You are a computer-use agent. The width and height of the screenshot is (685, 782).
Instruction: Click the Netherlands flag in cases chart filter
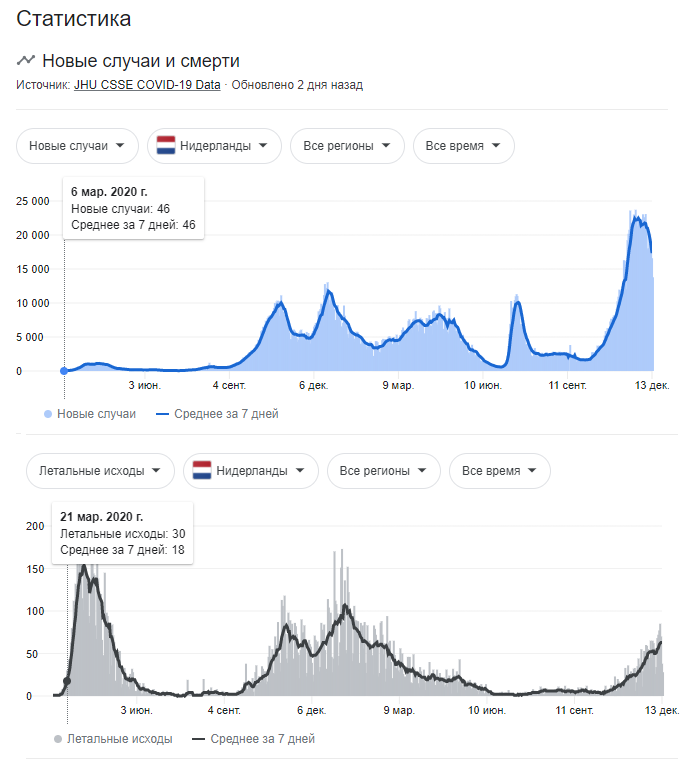(166, 146)
